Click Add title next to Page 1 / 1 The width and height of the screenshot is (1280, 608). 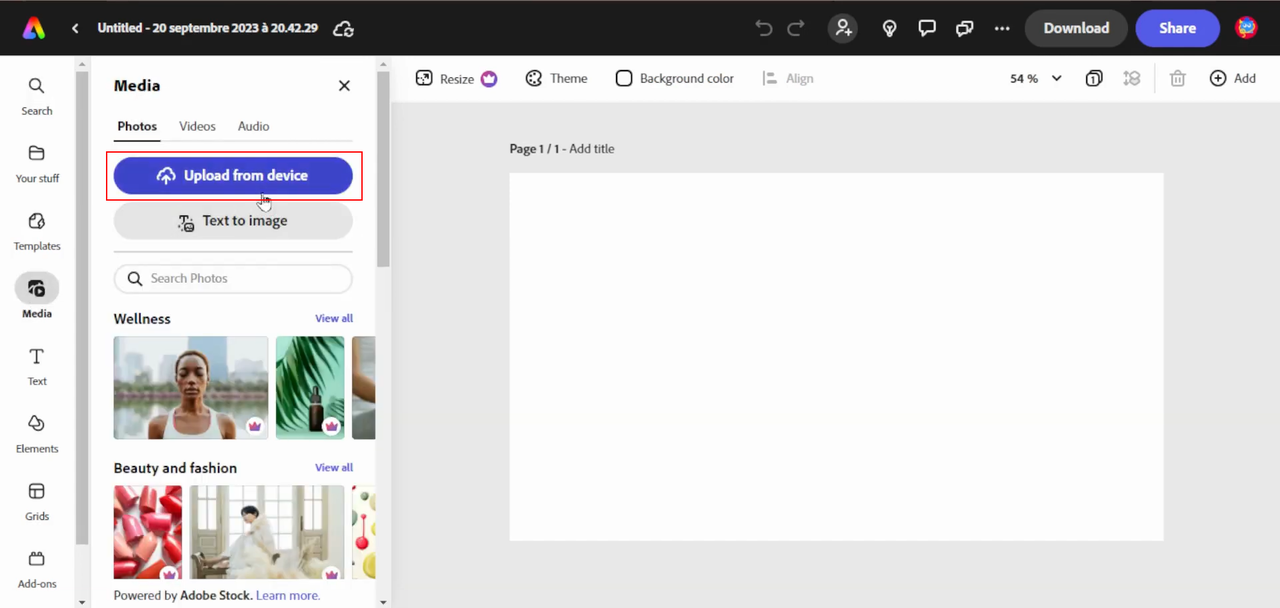pos(591,149)
